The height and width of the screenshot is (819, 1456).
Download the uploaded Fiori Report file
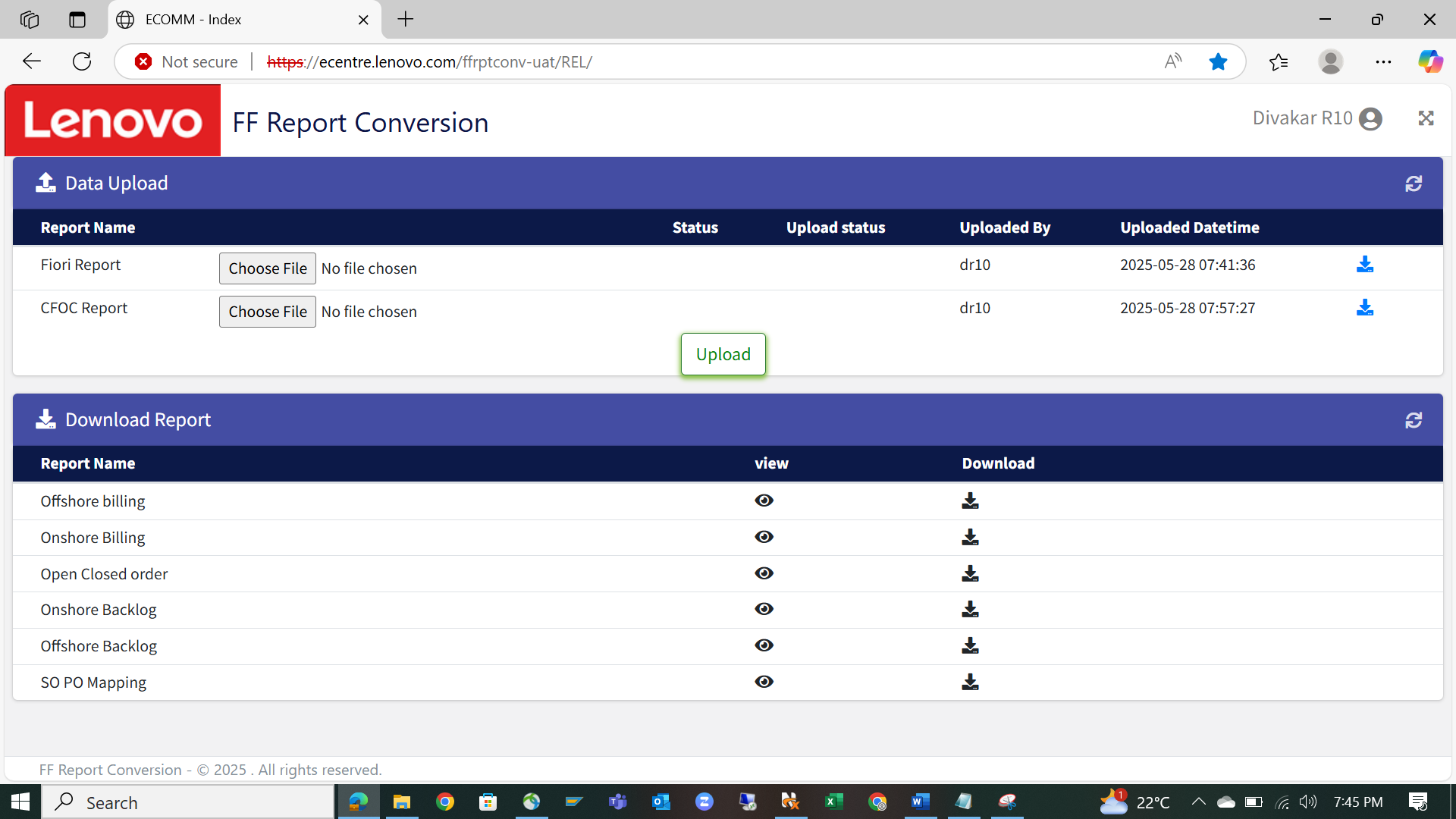click(1364, 265)
